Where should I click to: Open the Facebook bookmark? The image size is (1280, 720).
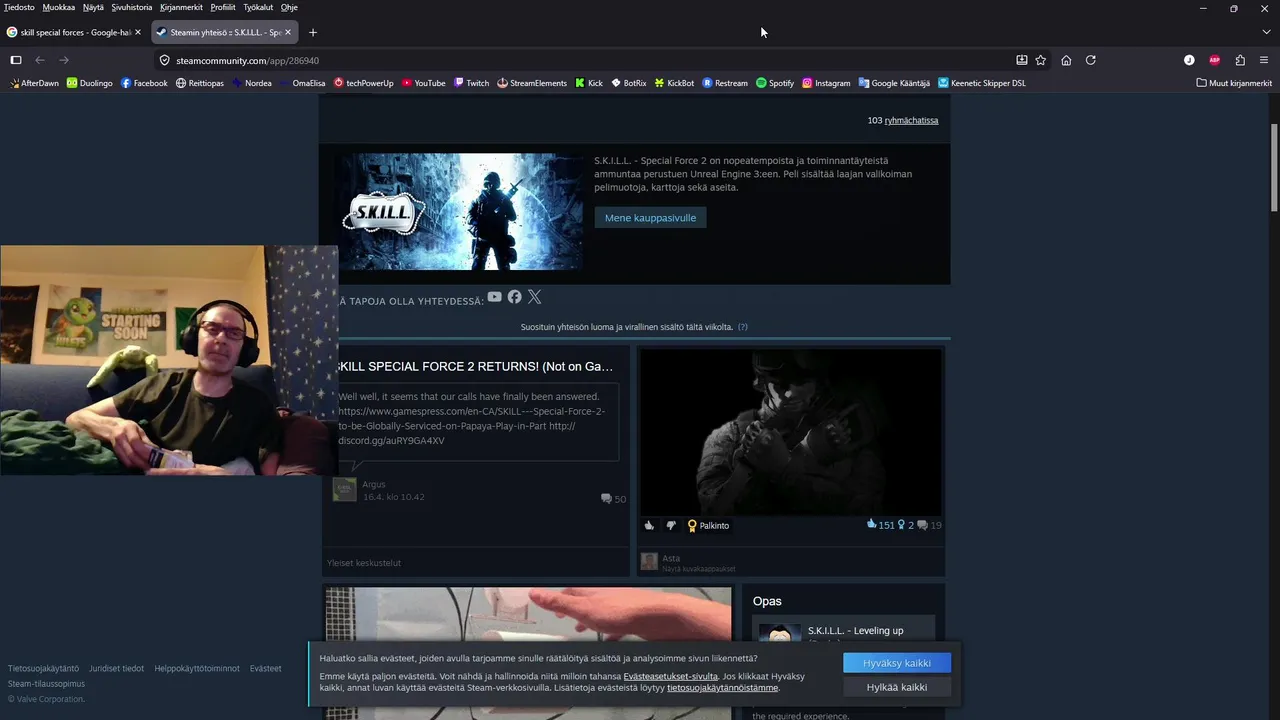pyautogui.click(x=144, y=83)
